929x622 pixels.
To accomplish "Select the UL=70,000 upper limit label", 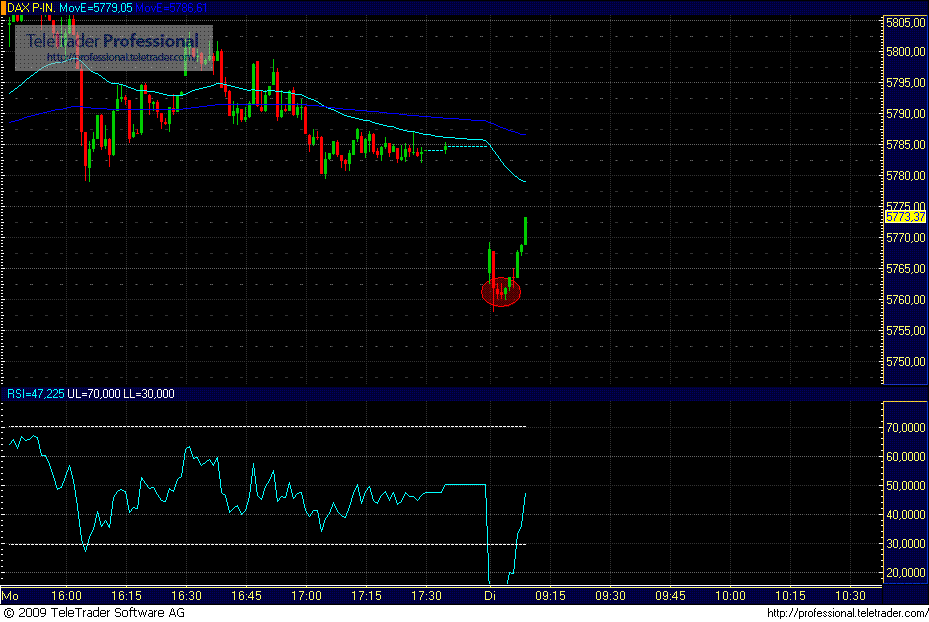I will tap(92, 394).
